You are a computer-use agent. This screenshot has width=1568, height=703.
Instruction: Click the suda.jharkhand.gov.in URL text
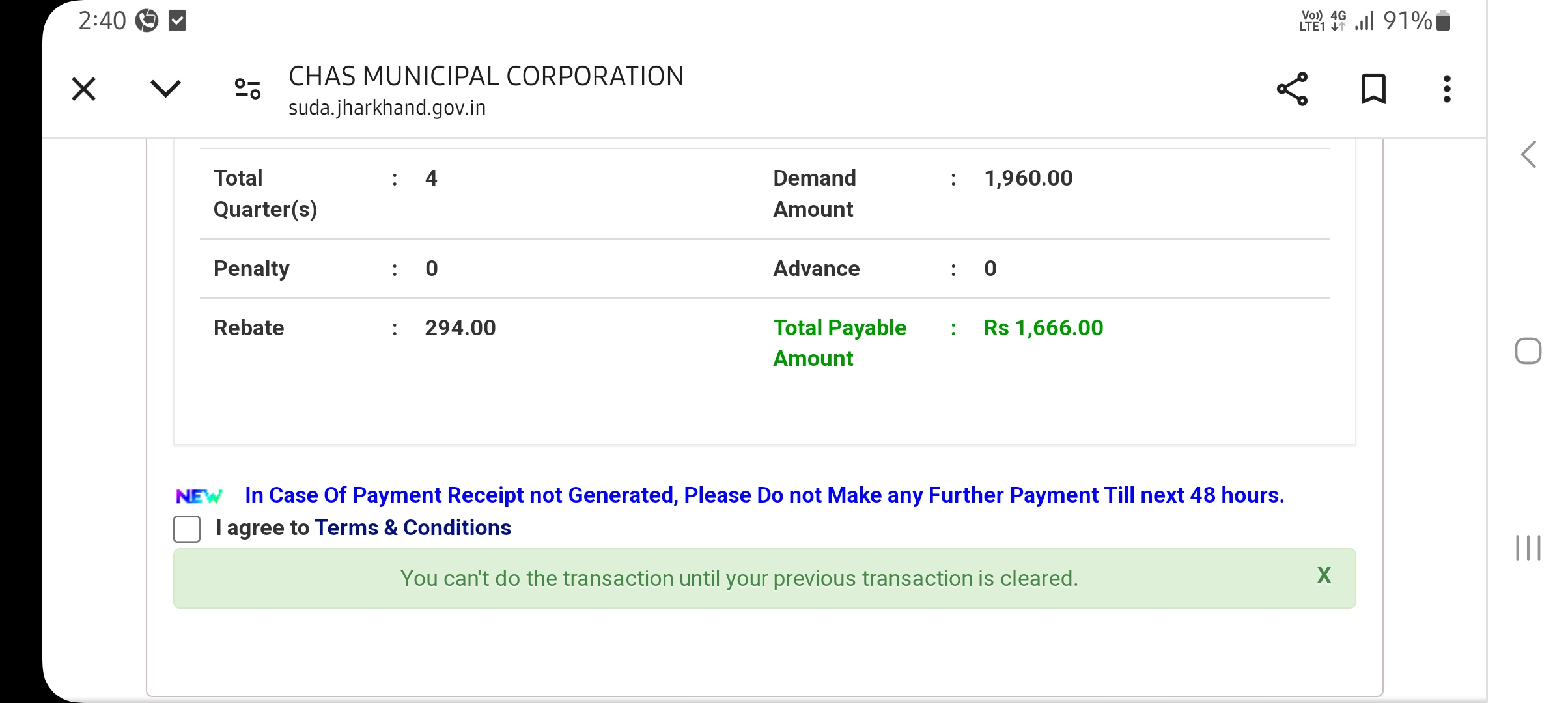[x=387, y=107]
